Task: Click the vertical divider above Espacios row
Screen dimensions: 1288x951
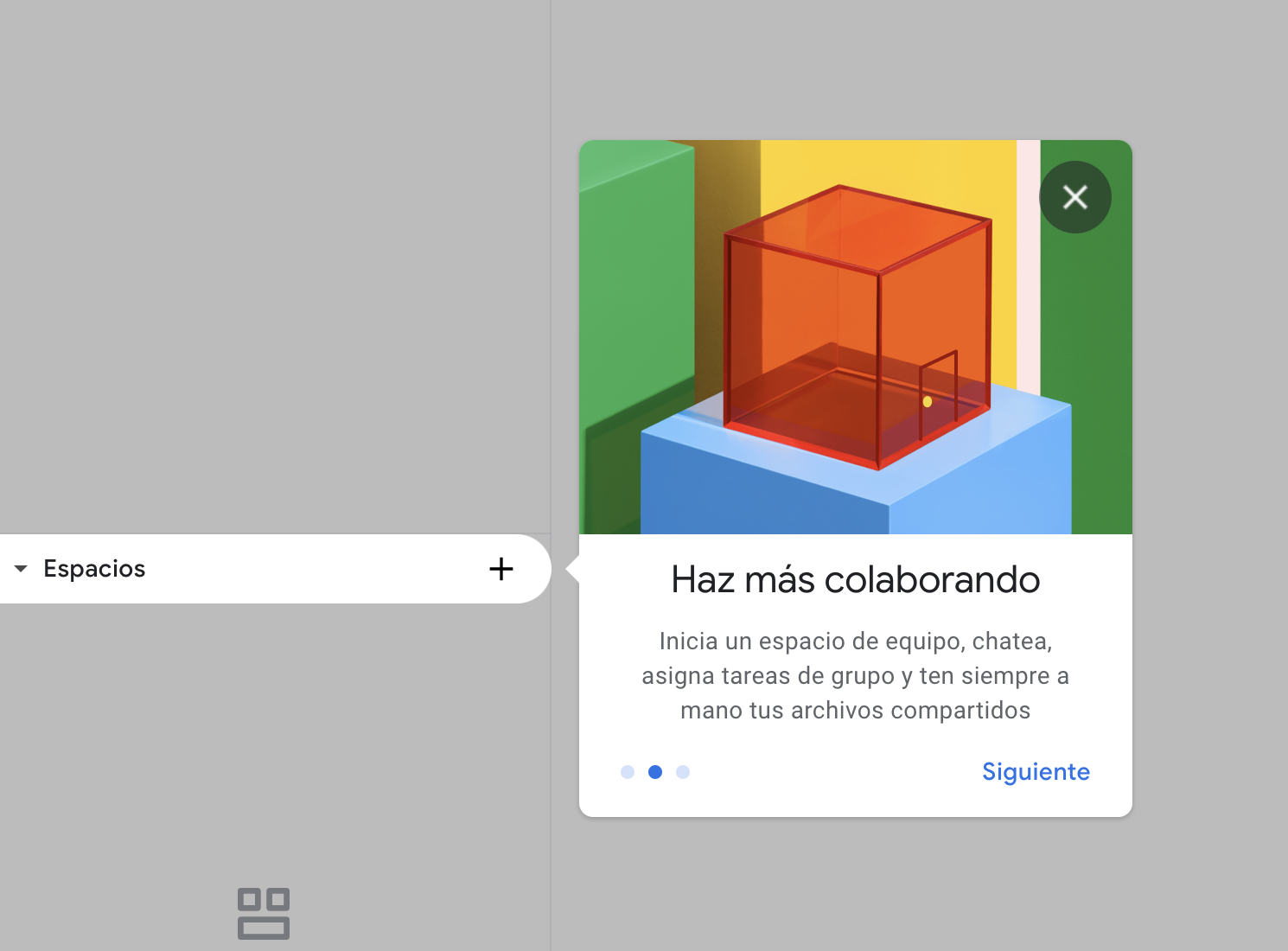Action: (x=551, y=259)
